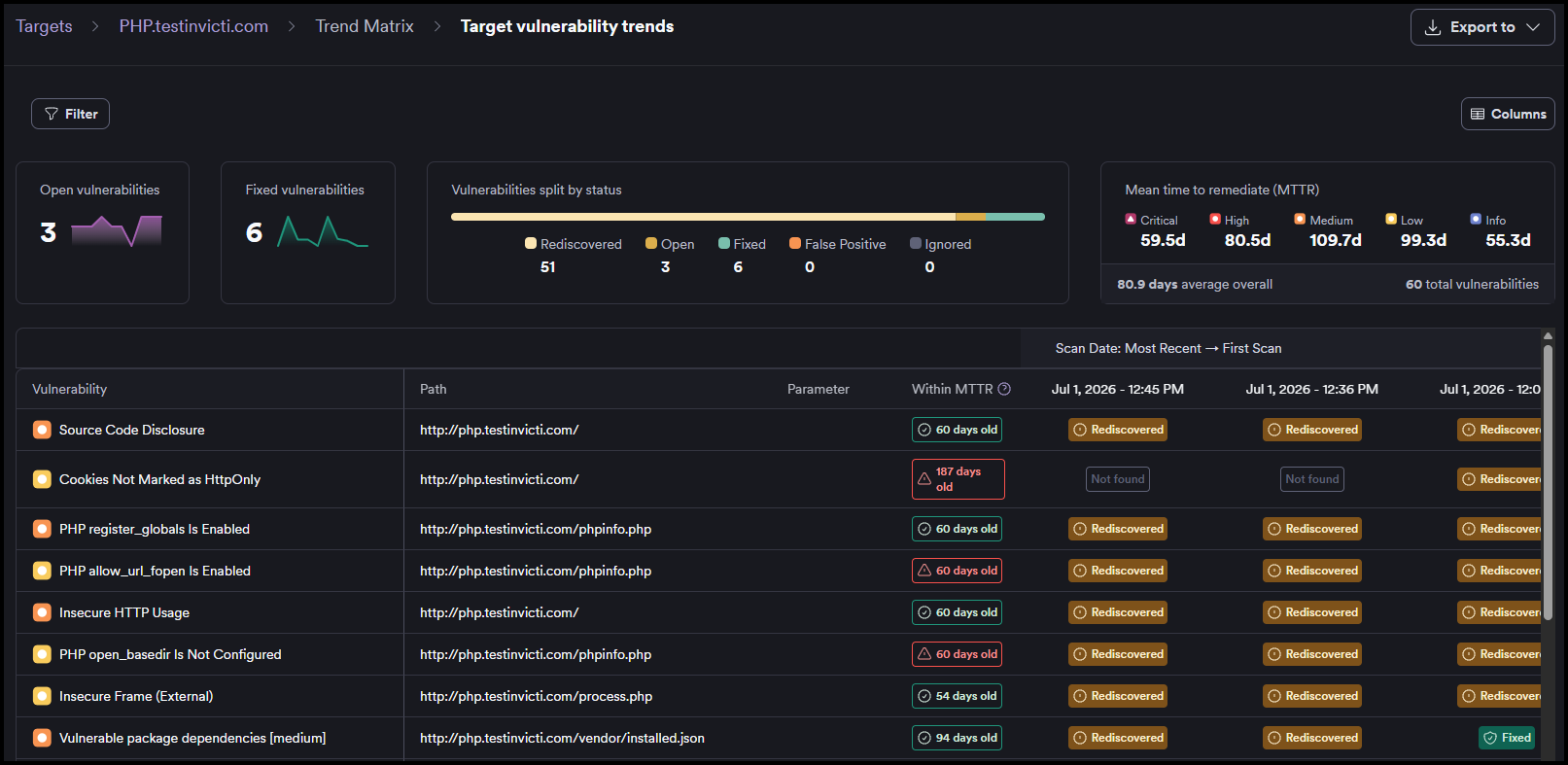Go to PHP.testinvicti.com breadcrumb

point(193,26)
